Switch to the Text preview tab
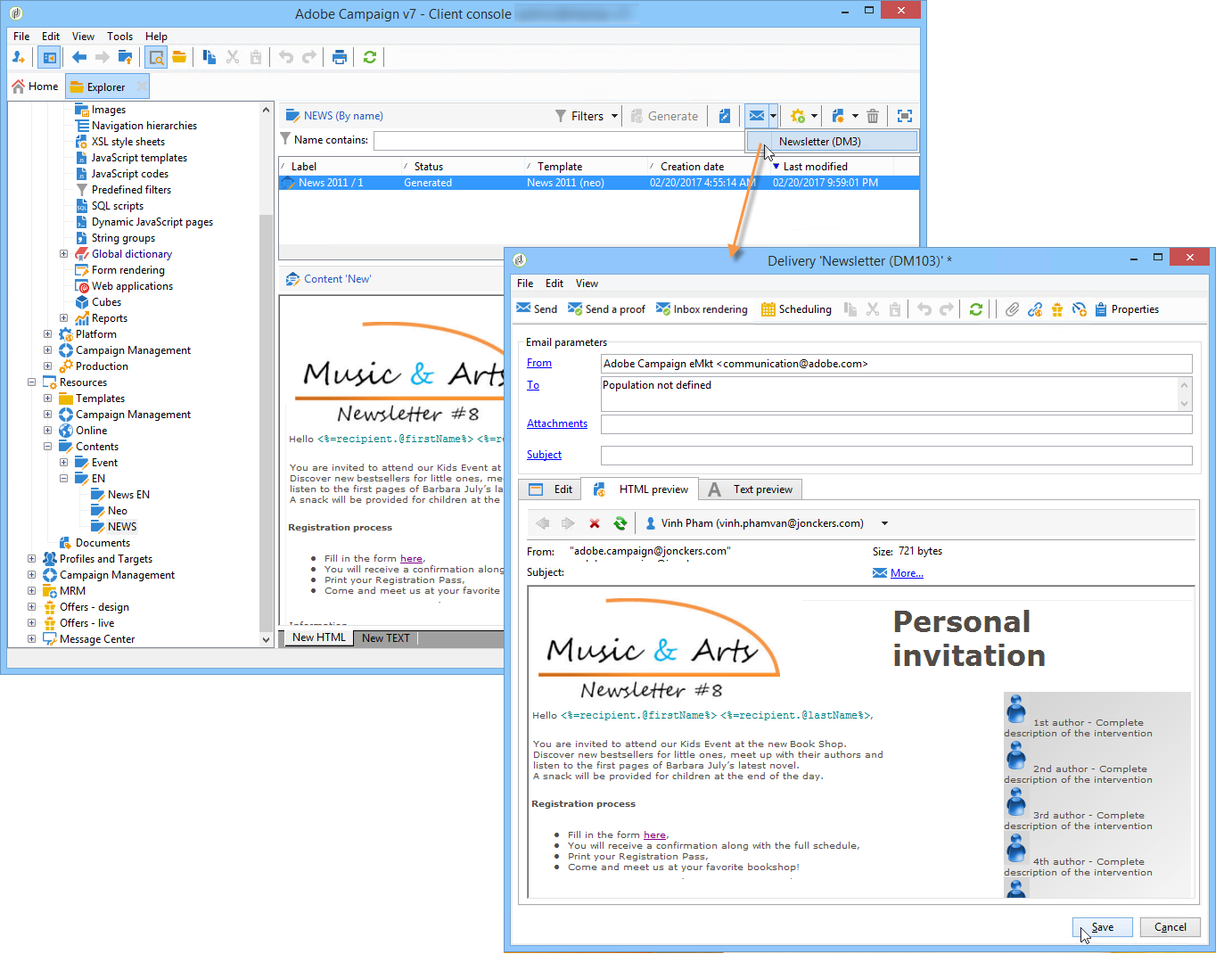This screenshot has height=970, width=1232. point(750,489)
